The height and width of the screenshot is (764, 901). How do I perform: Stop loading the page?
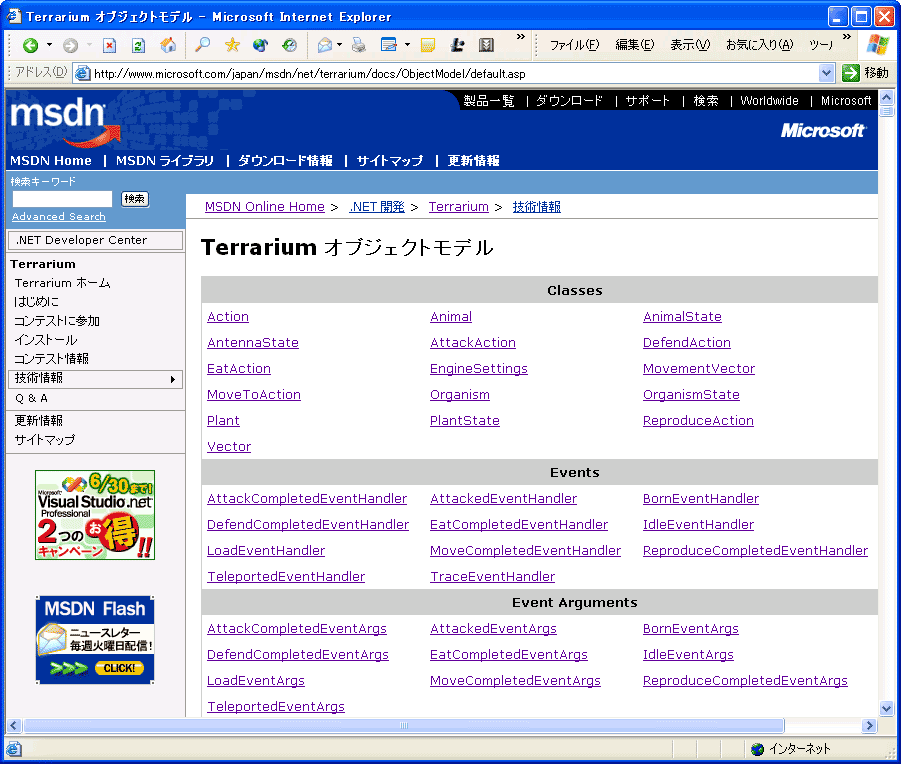coord(109,45)
